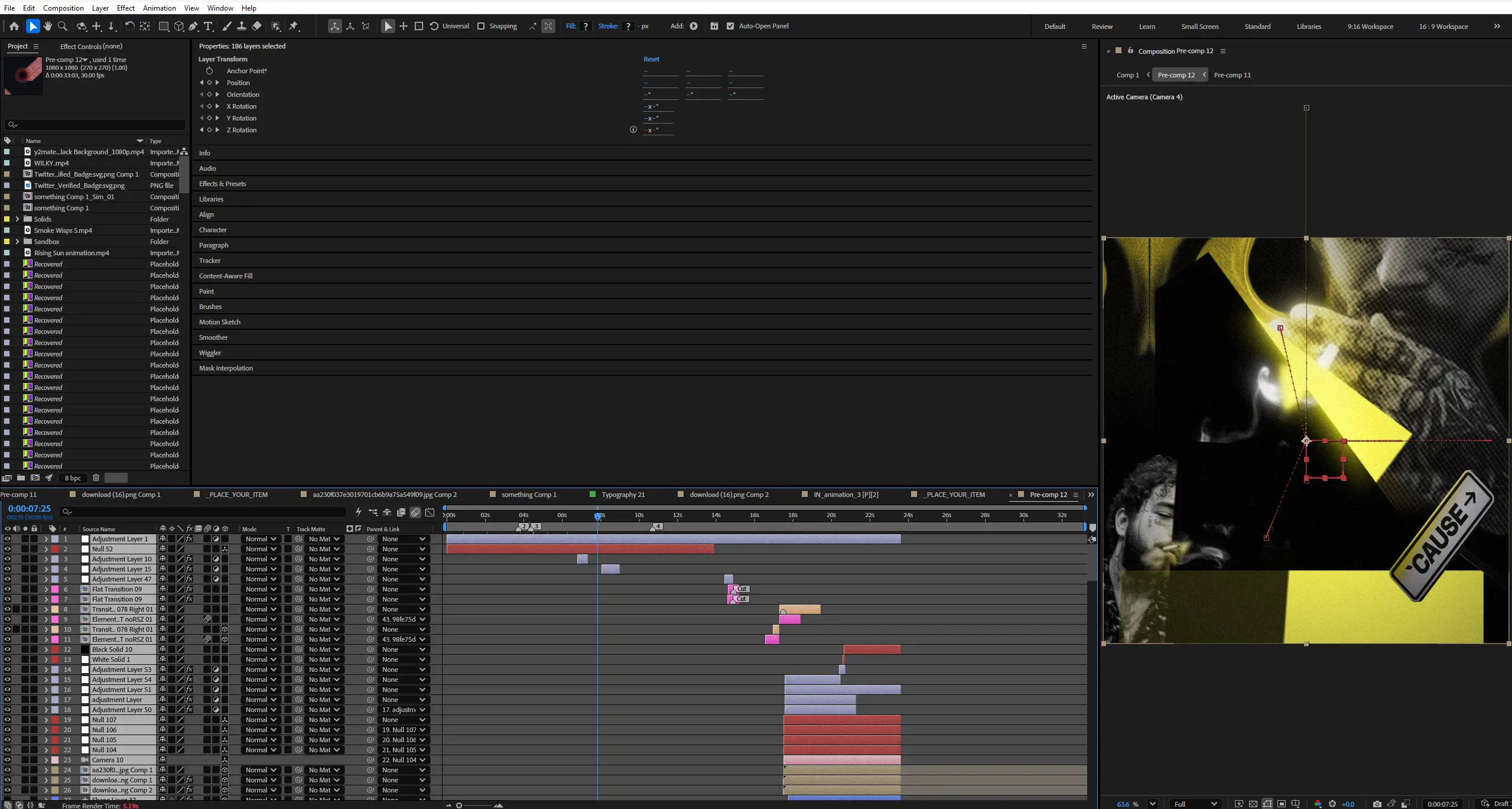Delete selected project item with trash icon
The width and height of the screenshot is (1512, 809).
[96, 477]
